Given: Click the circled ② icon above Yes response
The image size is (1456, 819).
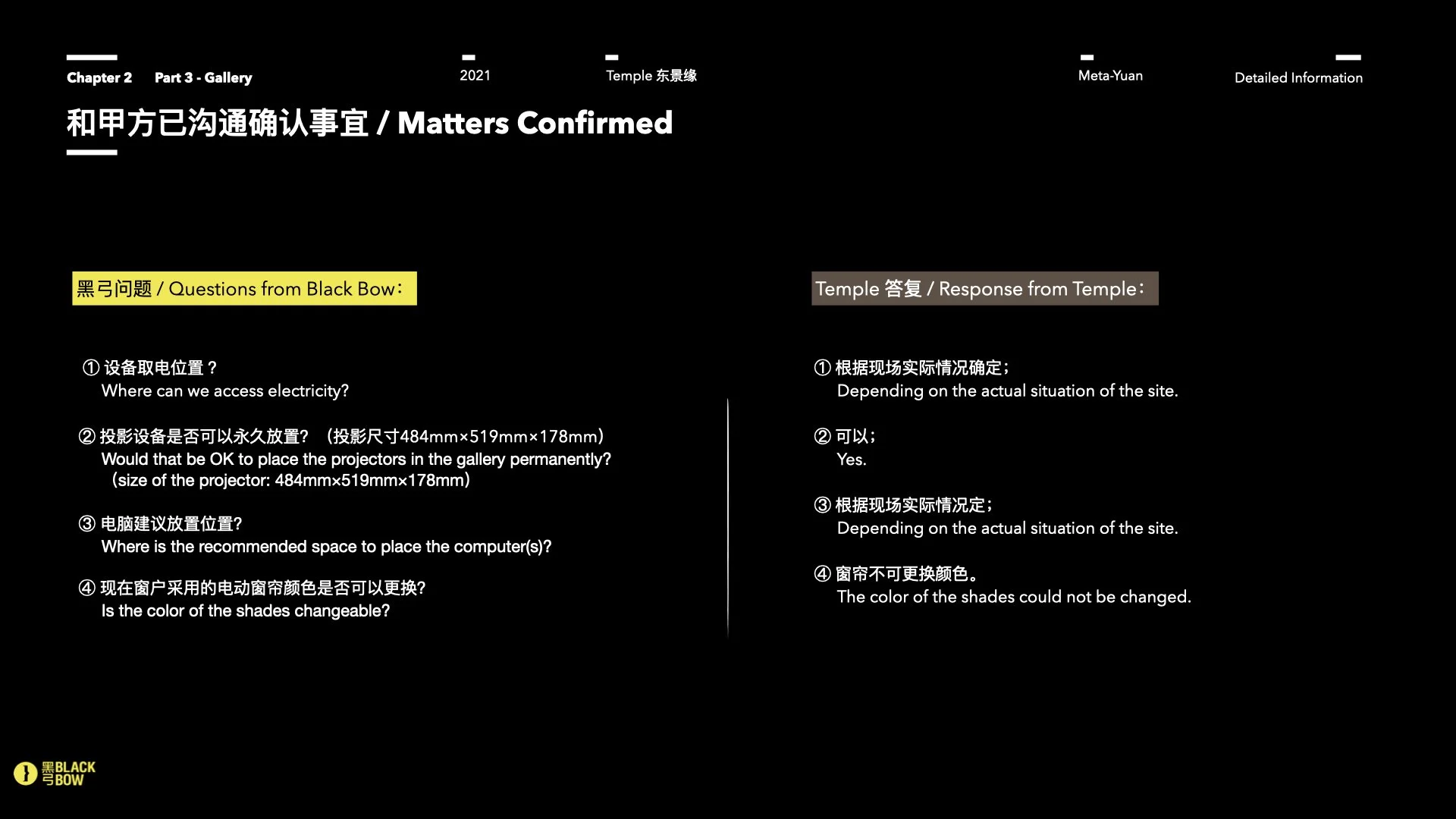Looking at the screenshot, I should point(823,436).
